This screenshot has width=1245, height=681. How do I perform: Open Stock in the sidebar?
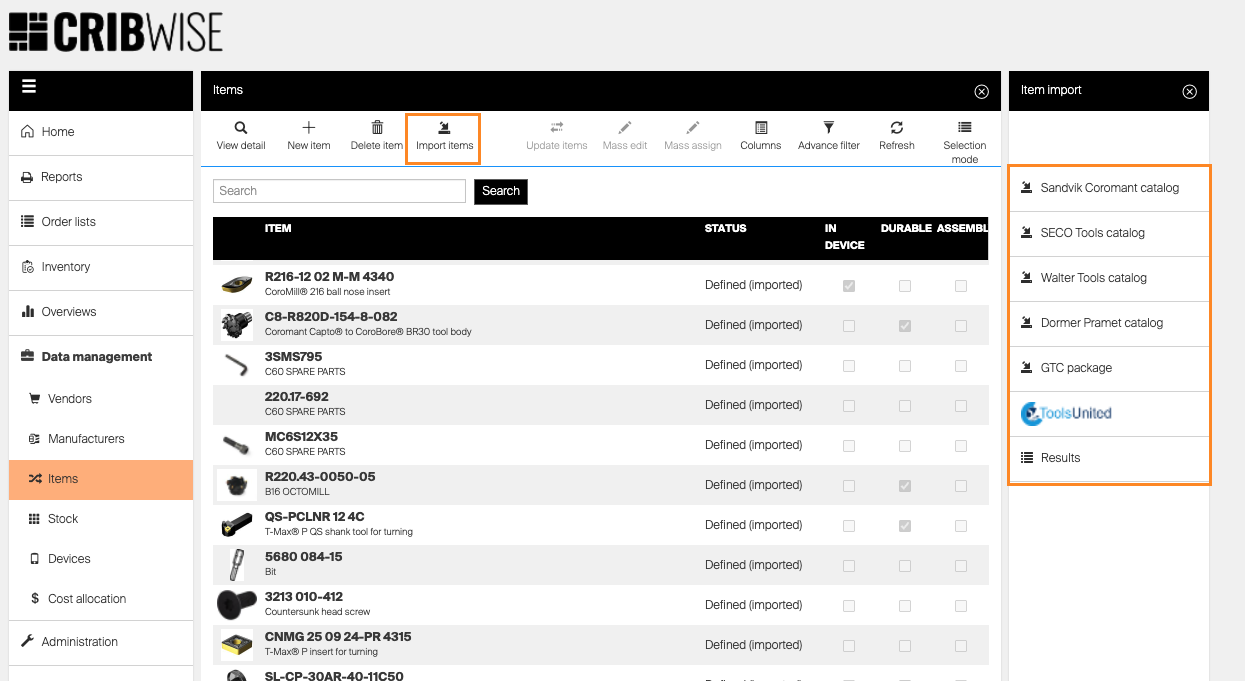coord(63,519)
